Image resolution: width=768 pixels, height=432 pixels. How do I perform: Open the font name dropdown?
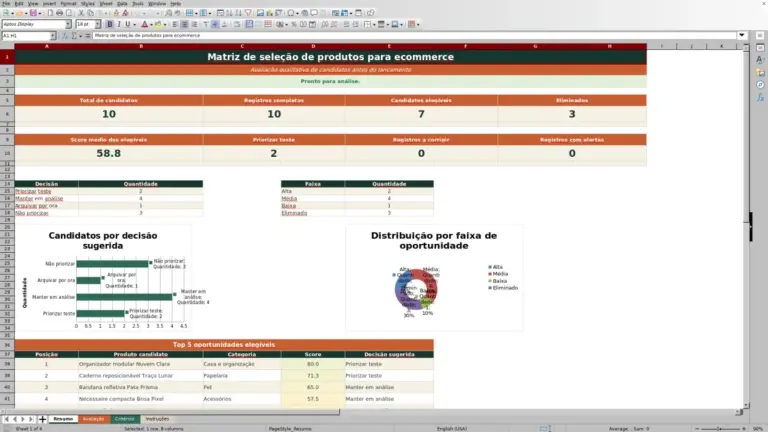point(68,24)
